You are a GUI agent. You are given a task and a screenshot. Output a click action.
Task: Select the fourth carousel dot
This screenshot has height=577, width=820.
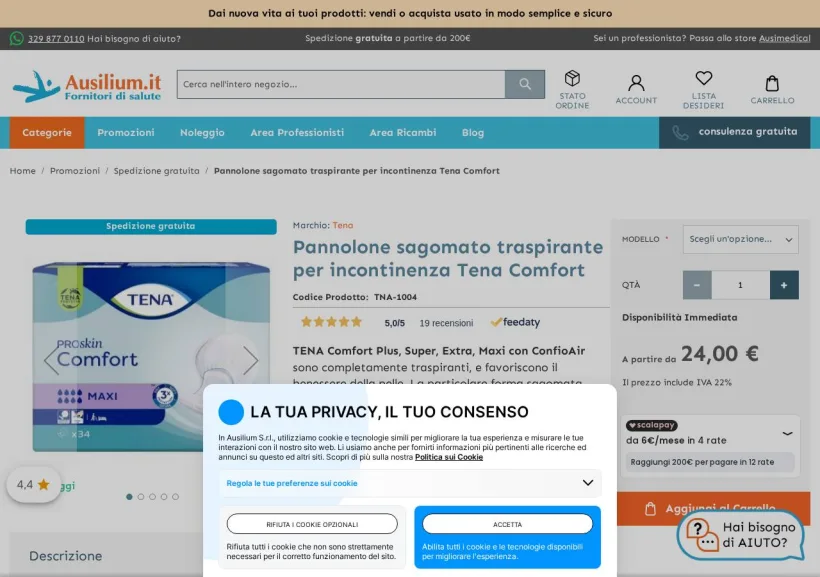(x=164, y=496)
